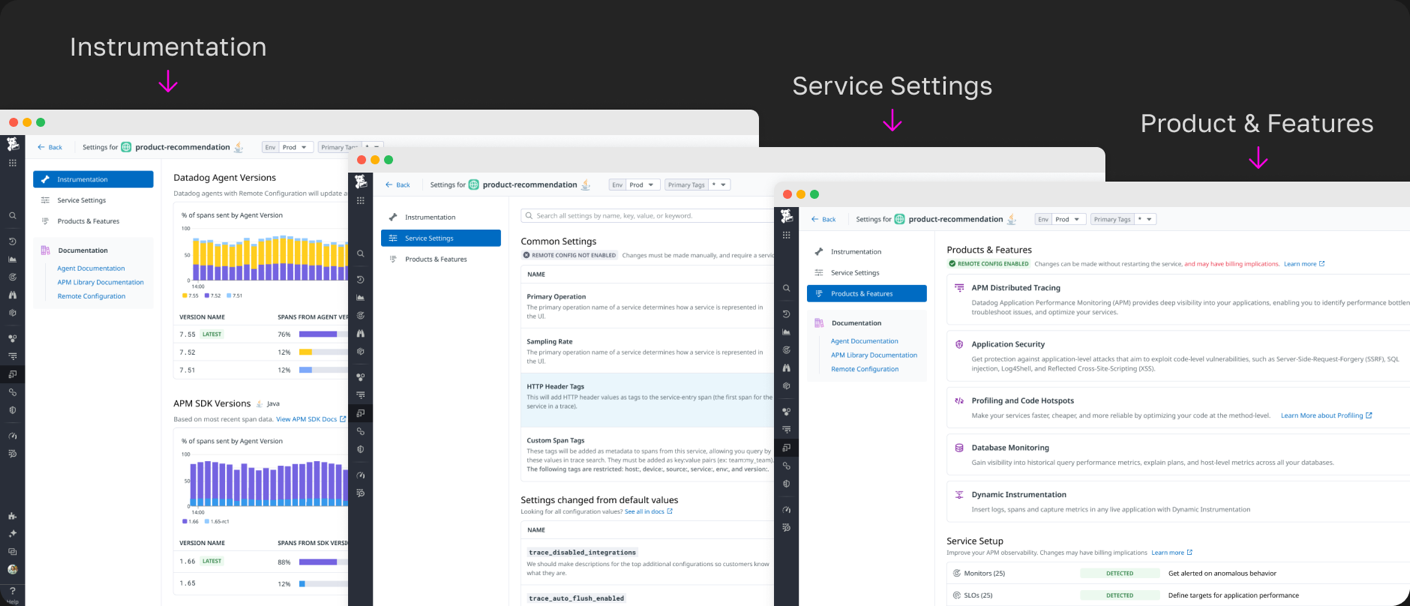Click Learn more under Service Setup

tap(1172, 552)
